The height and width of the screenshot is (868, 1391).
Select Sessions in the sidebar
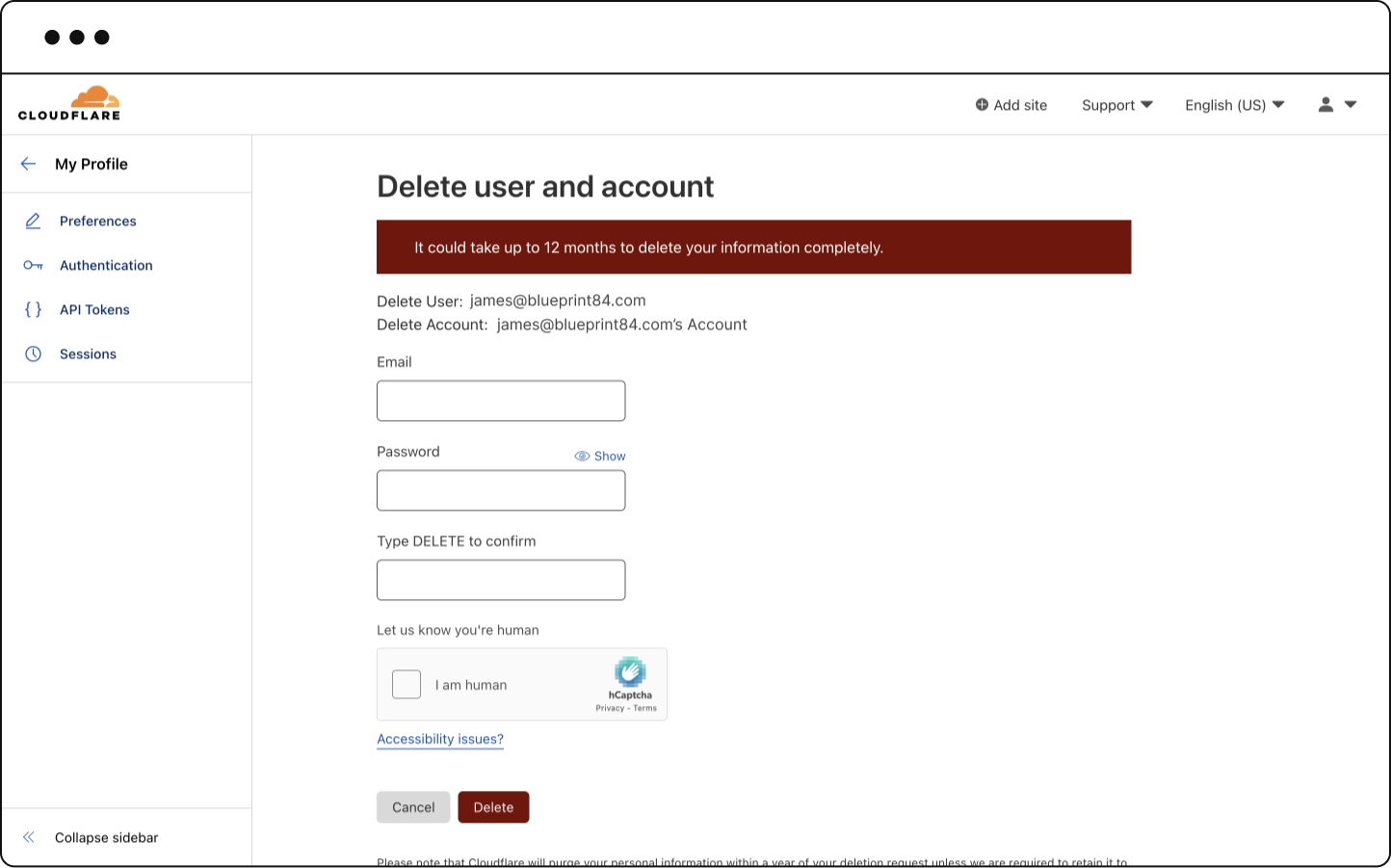tap(88, 354)
